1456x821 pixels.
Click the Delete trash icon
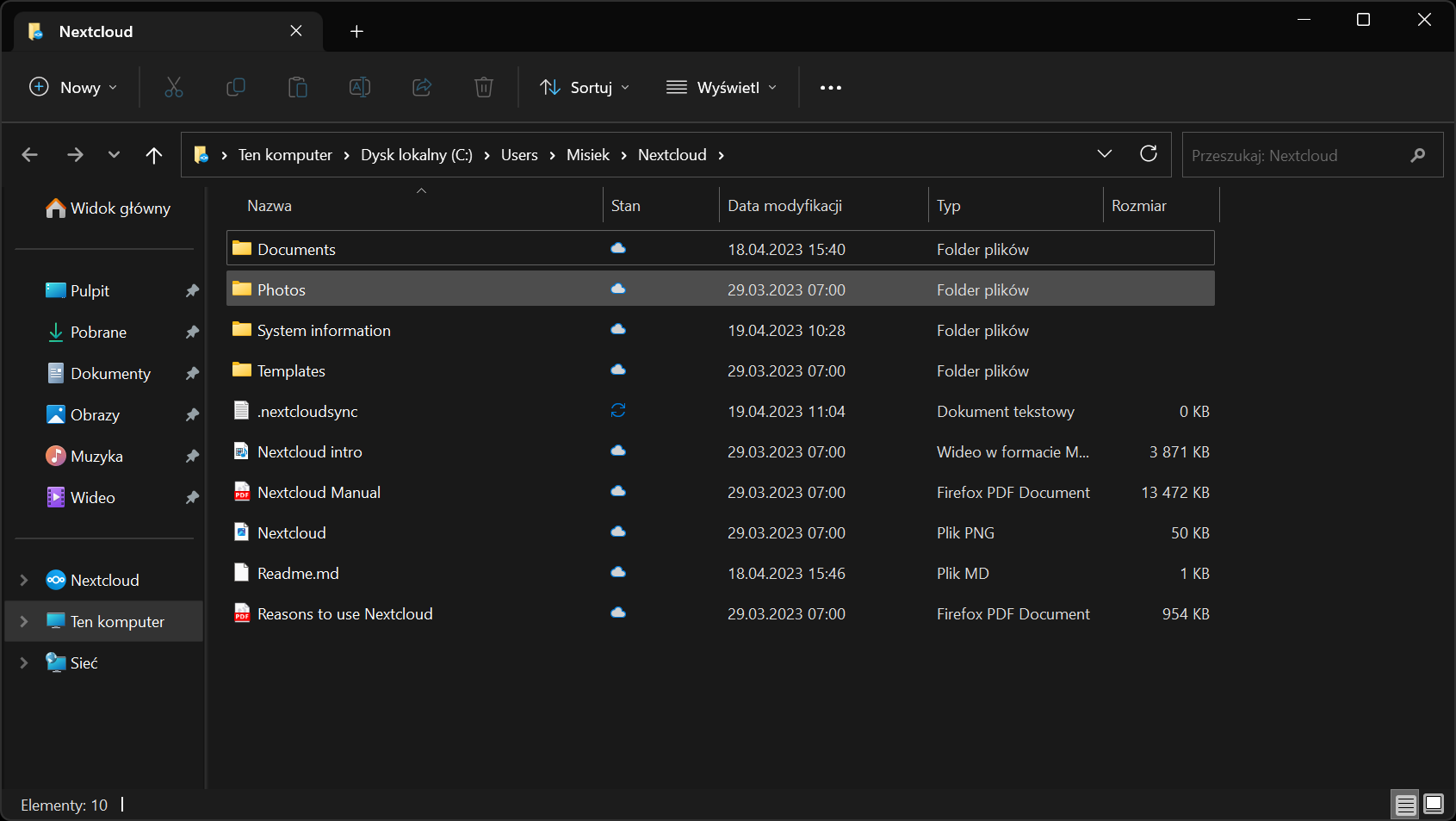pyautogui.click(x=484, y=87)
